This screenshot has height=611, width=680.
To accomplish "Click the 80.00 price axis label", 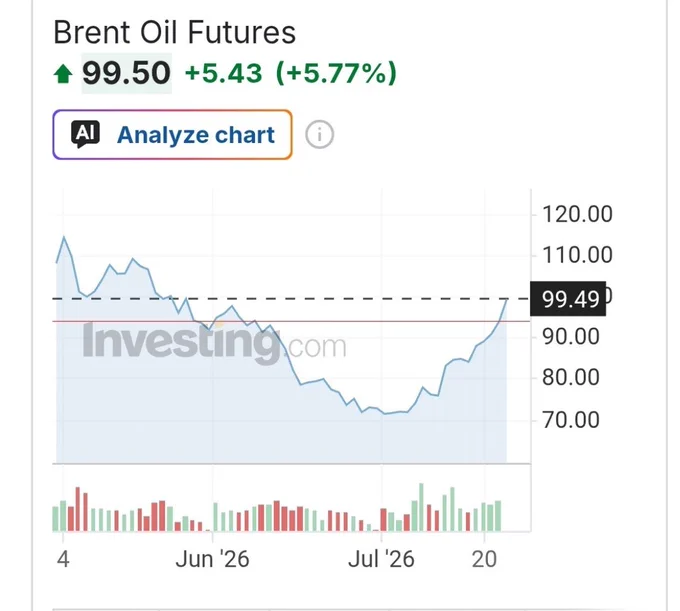I will [x=571, y=377].
